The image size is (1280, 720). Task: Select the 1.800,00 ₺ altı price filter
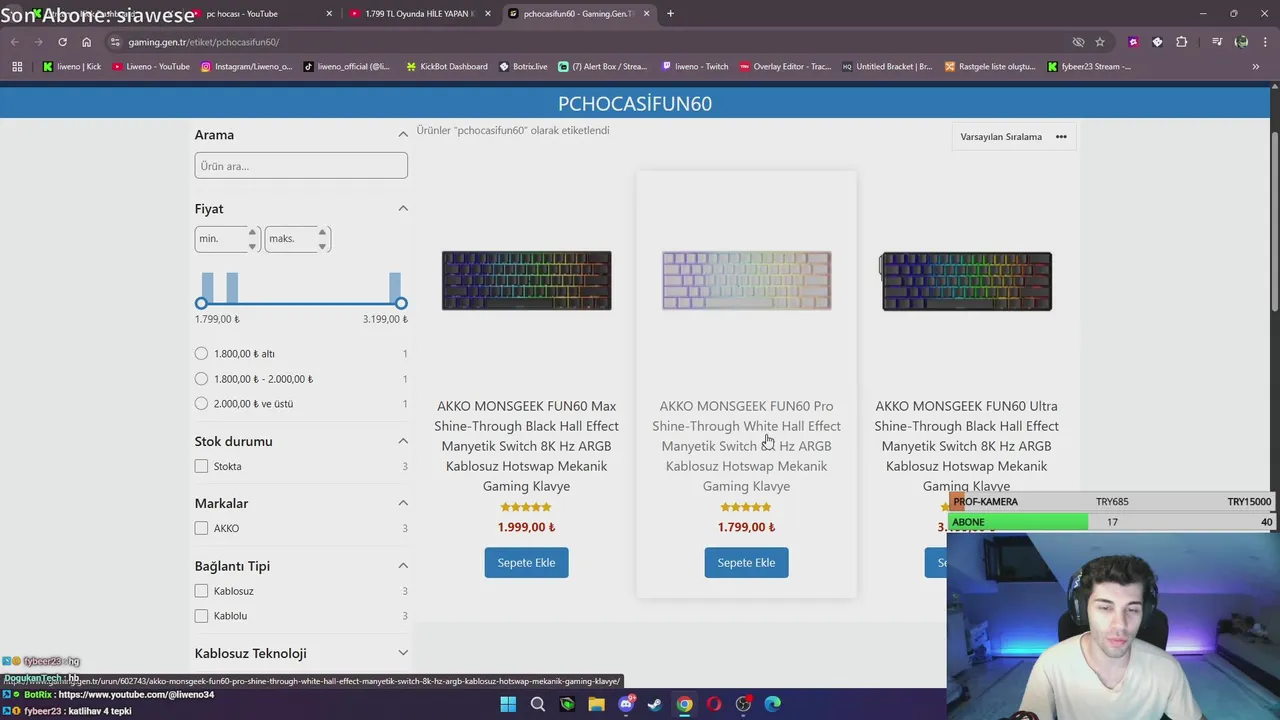pos(201,354)
